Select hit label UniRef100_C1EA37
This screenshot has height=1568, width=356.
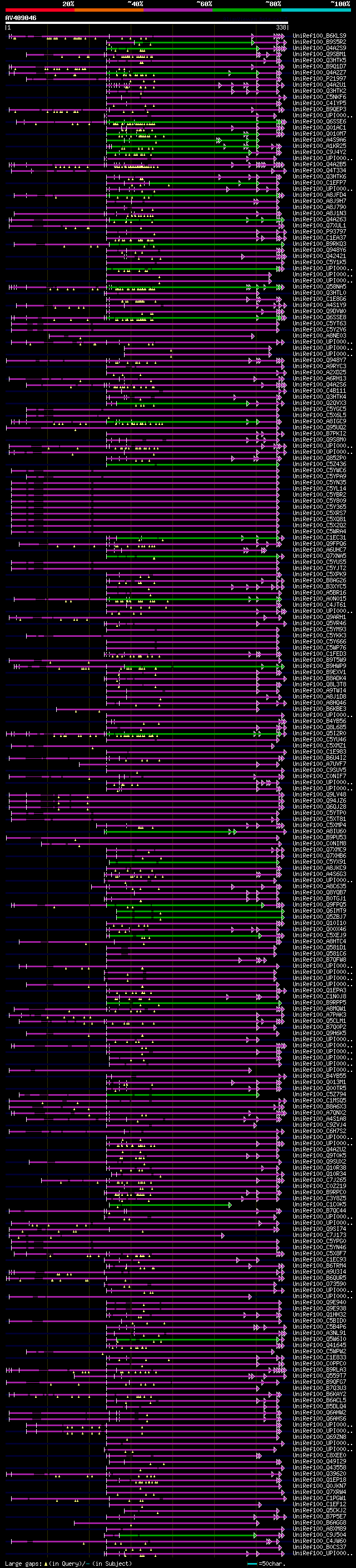tap(319, 238)
